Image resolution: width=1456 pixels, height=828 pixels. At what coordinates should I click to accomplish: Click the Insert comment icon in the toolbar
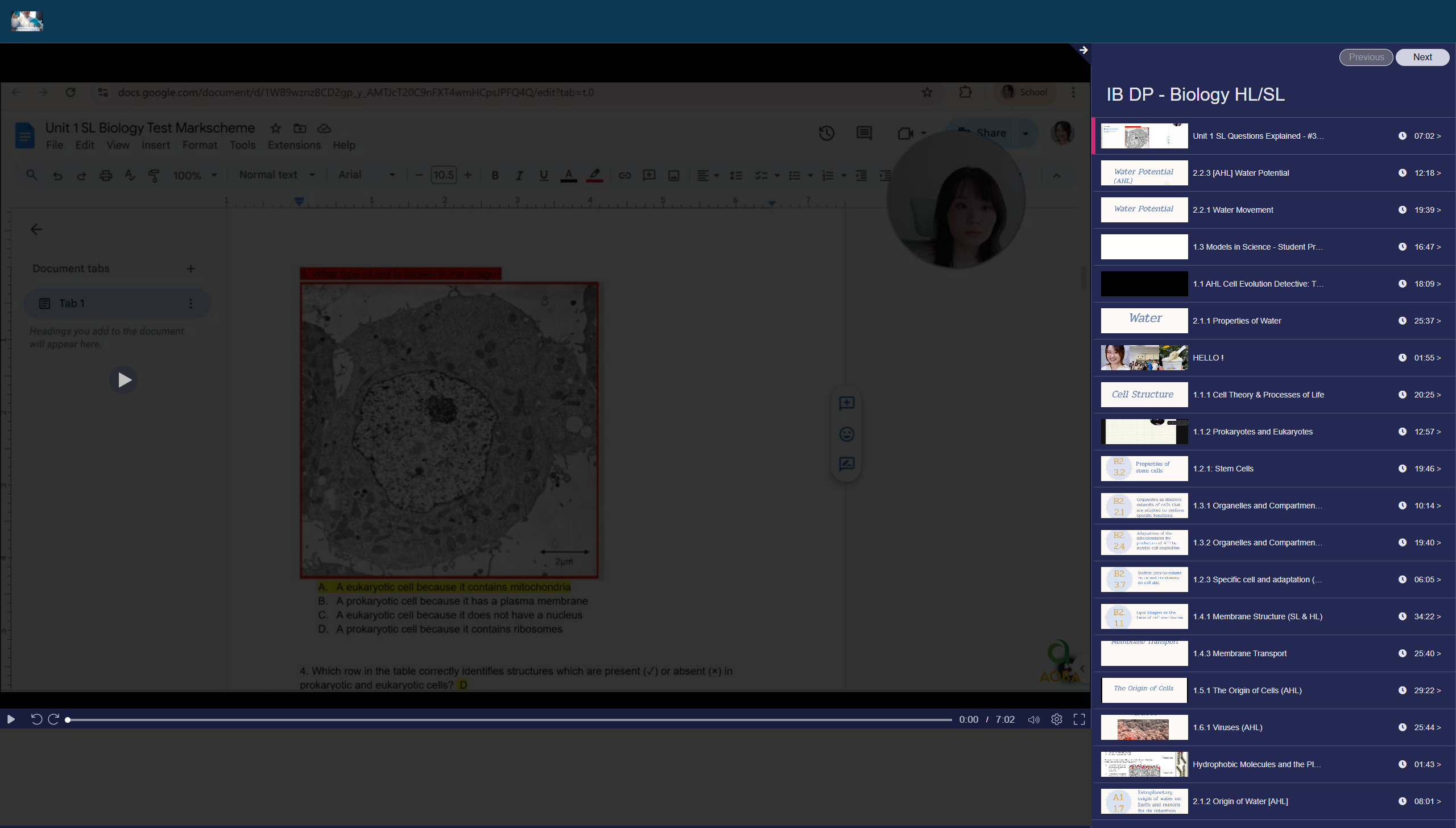click(x=648, y=175)
